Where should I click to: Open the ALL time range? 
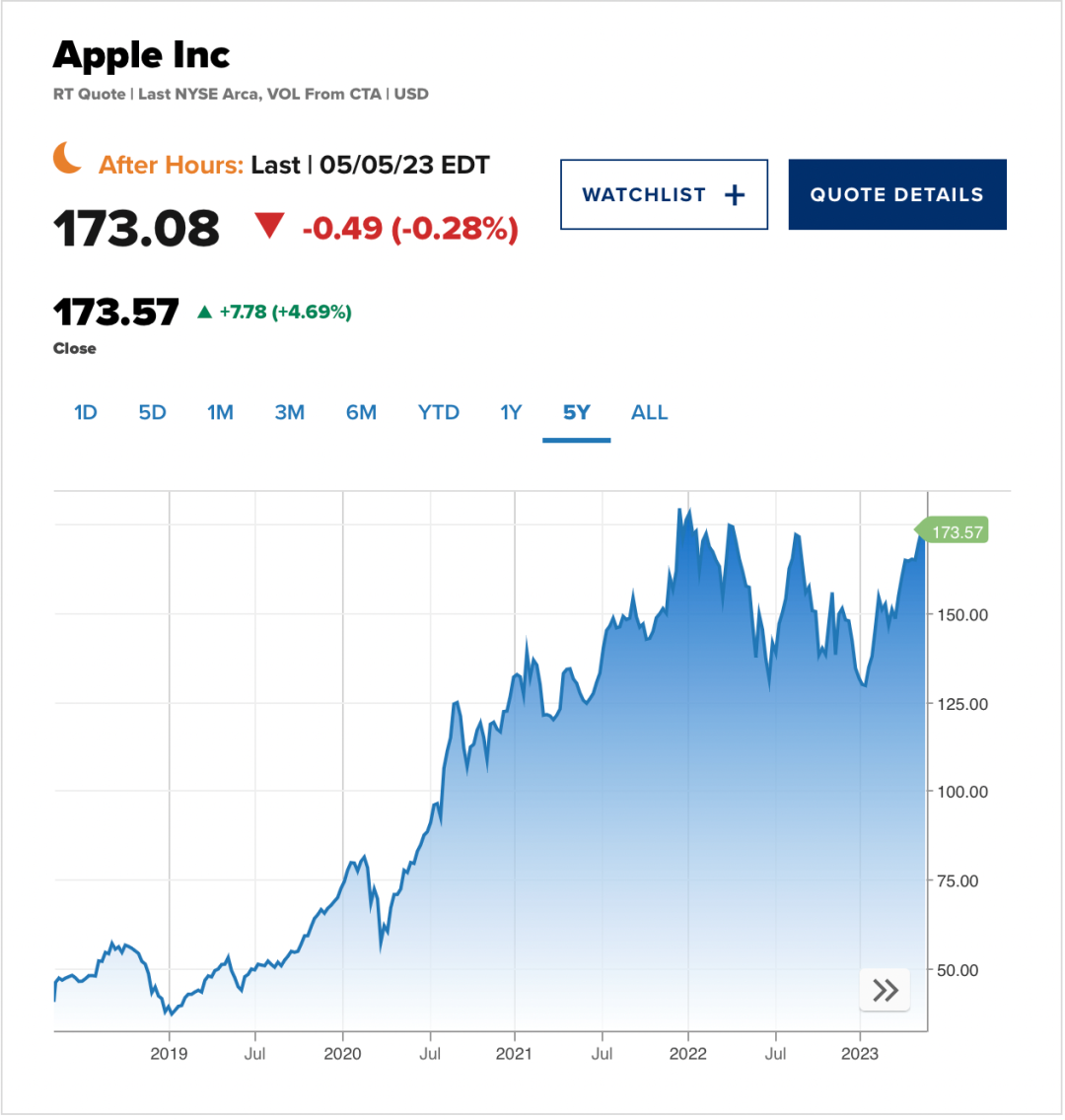[649, 413]
